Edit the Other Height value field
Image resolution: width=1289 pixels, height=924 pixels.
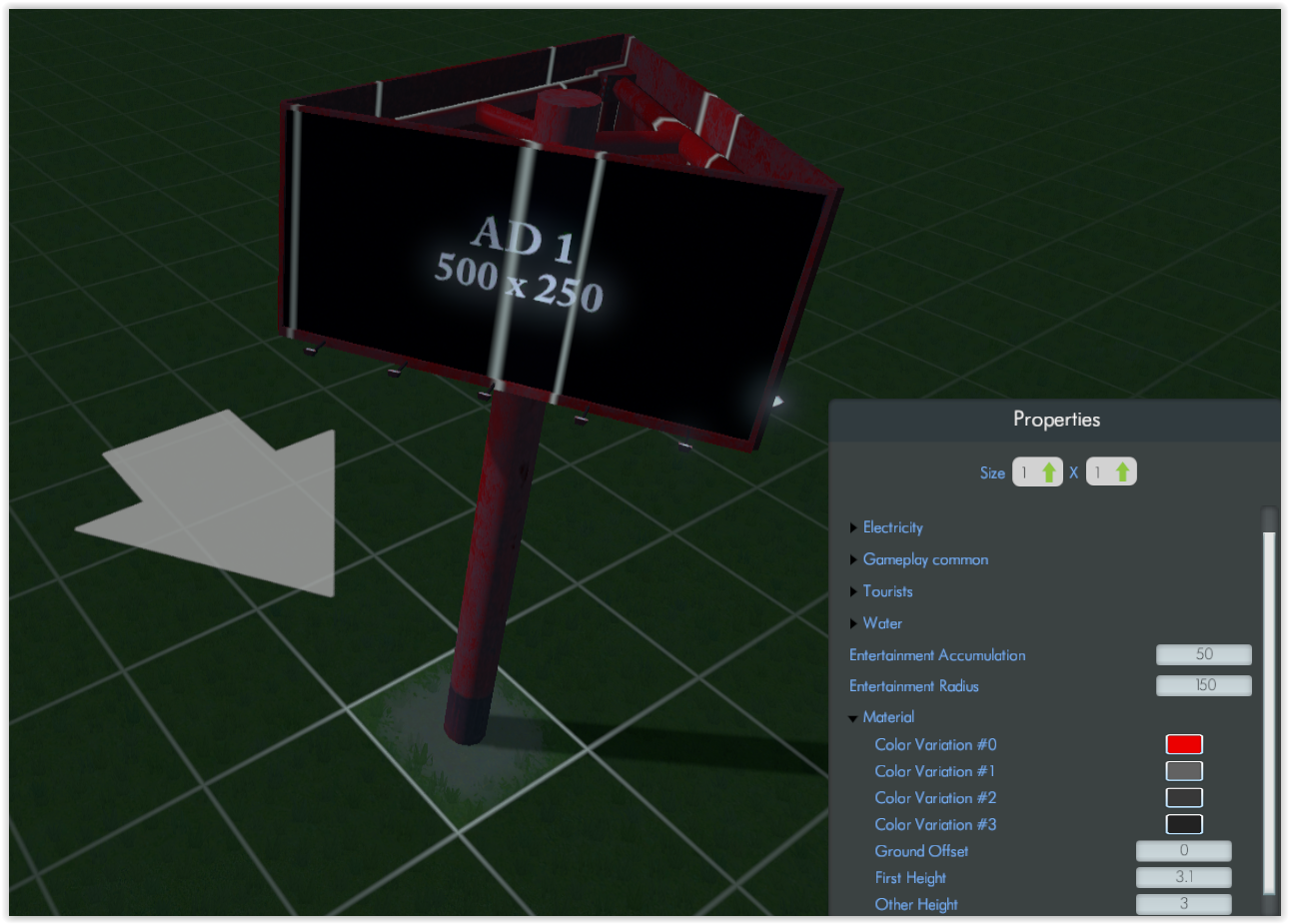[x=1183, y=904]
